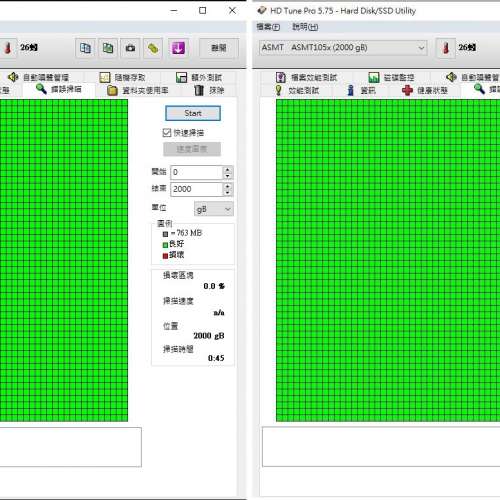This screenshot has width=500, height=500.
Task: Decrease the end value 2000 with the down arrow
Action: [x=227, y=192]
